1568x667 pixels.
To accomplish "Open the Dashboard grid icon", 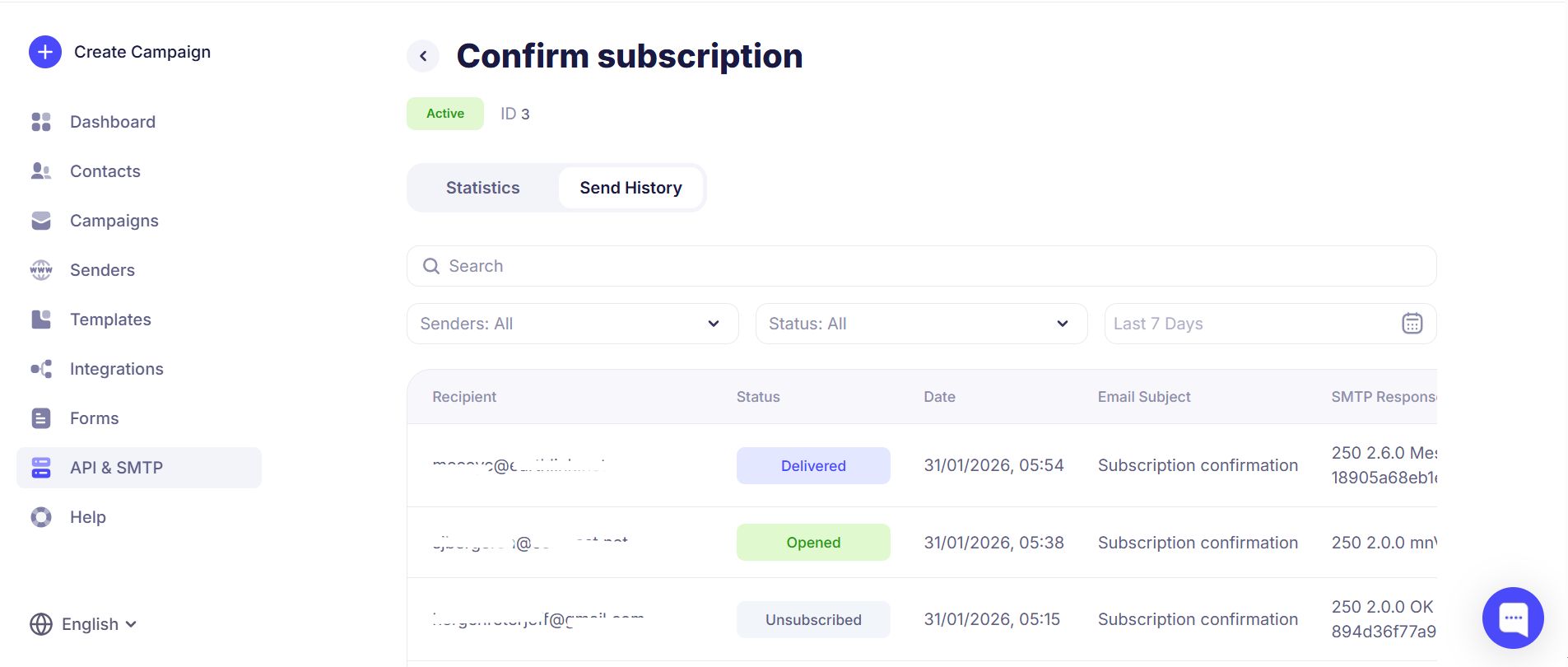I will 41,122.
